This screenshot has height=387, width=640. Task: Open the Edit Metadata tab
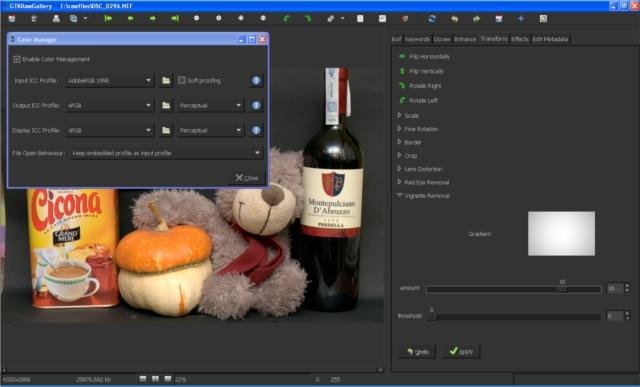pyautogui.click(x=550, y=39)
